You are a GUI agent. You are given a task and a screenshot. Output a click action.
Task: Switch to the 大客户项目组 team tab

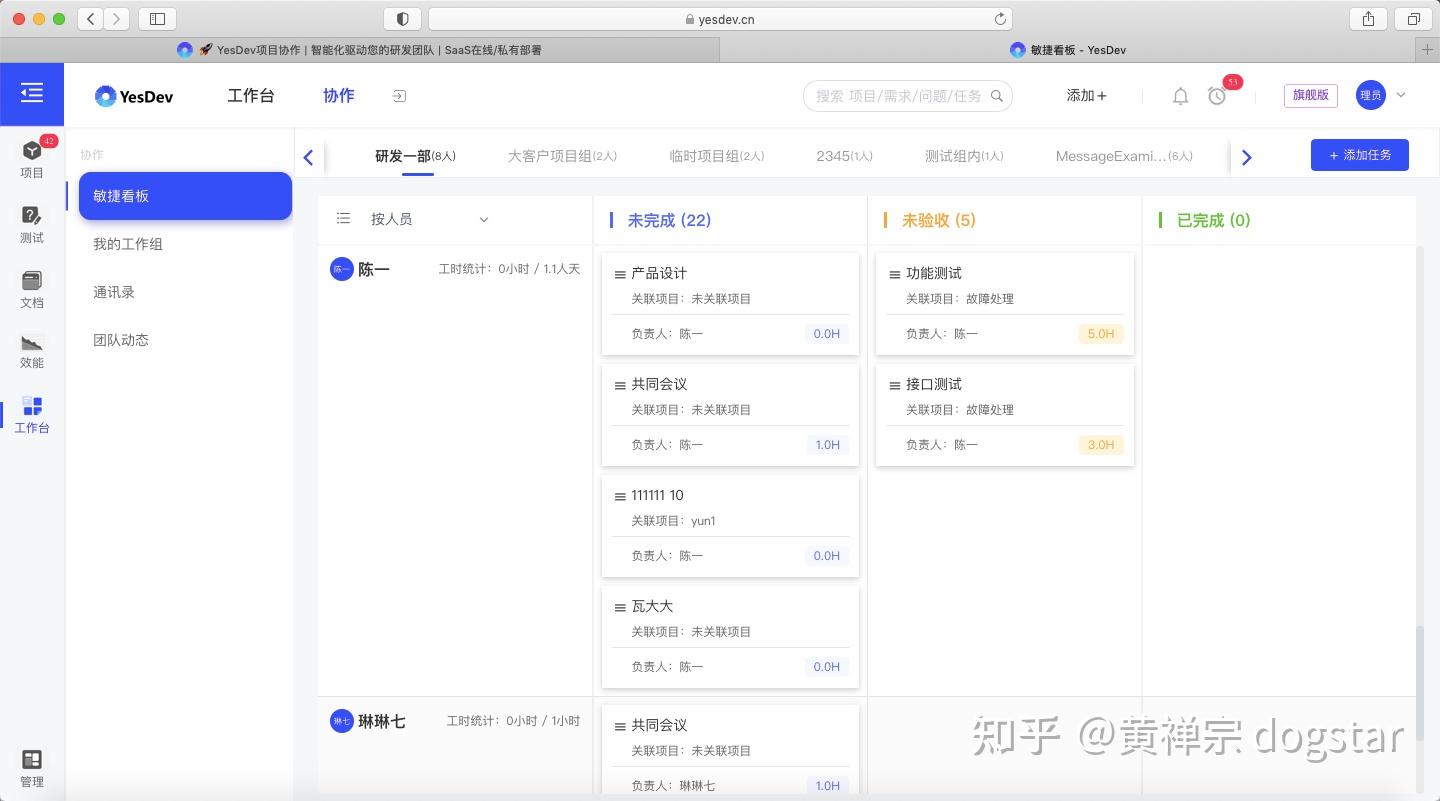coord(562,156)
